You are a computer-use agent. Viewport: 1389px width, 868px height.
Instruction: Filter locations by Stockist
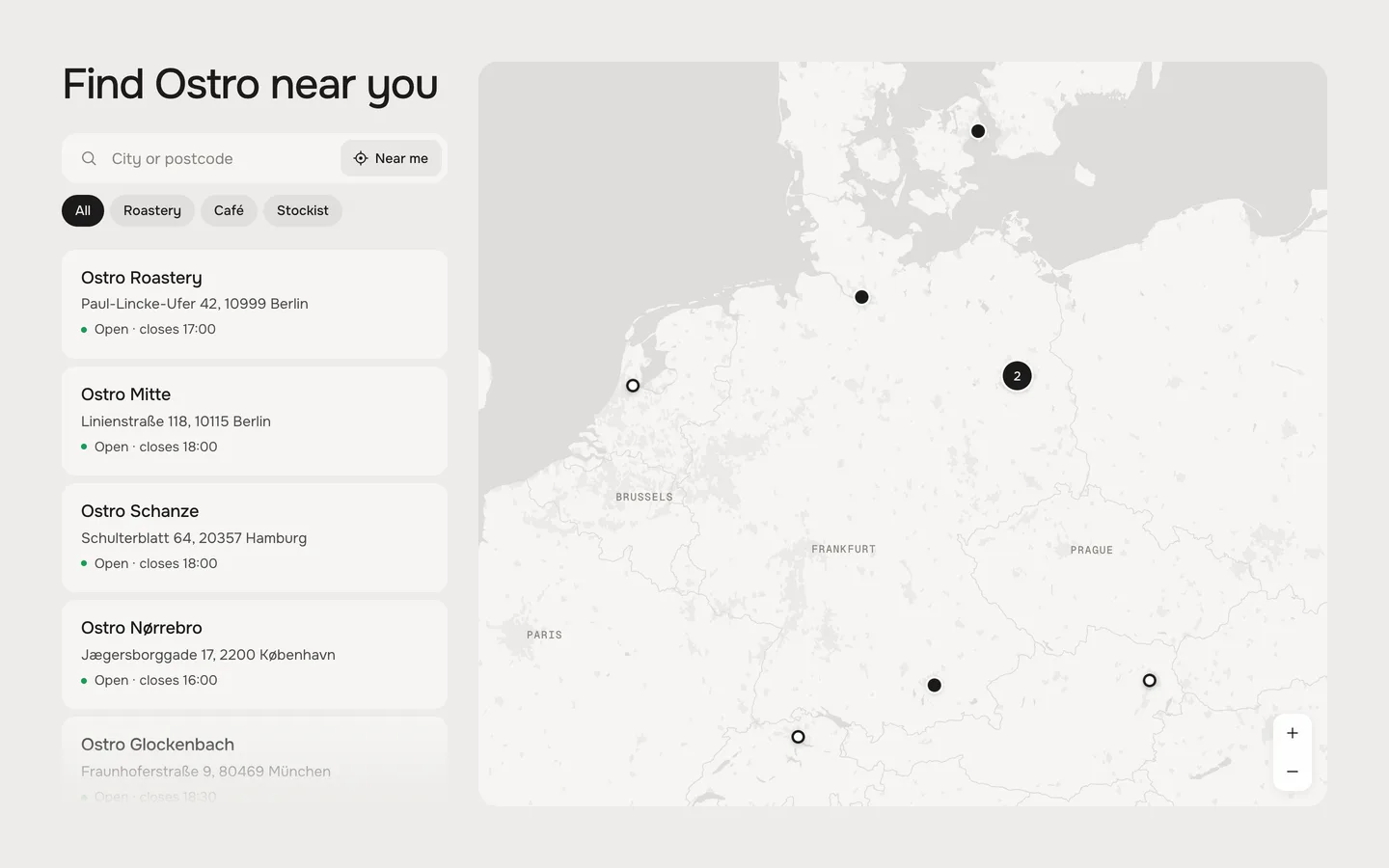tap(303, 210)
